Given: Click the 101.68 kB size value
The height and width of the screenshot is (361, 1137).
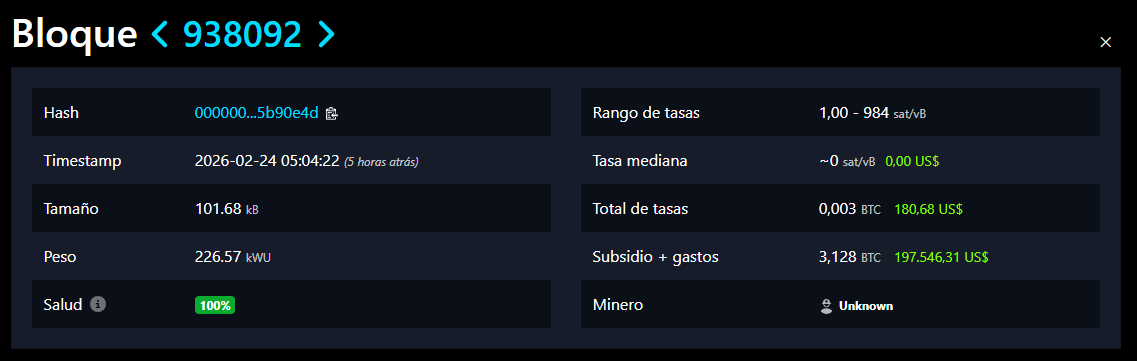Looking at the screenshot, I should [x=227, y=209].
